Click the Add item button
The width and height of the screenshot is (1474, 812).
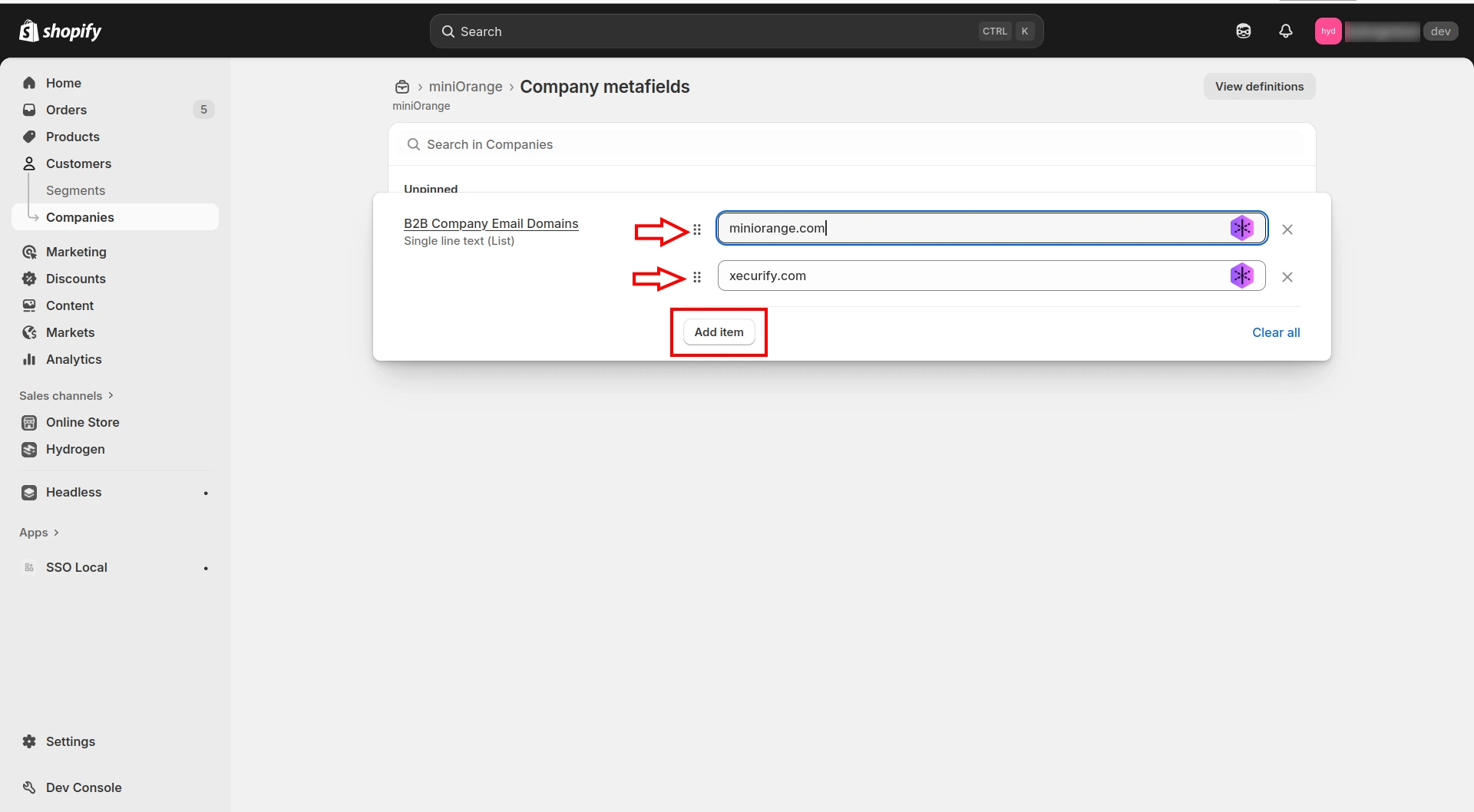point(719,332)
